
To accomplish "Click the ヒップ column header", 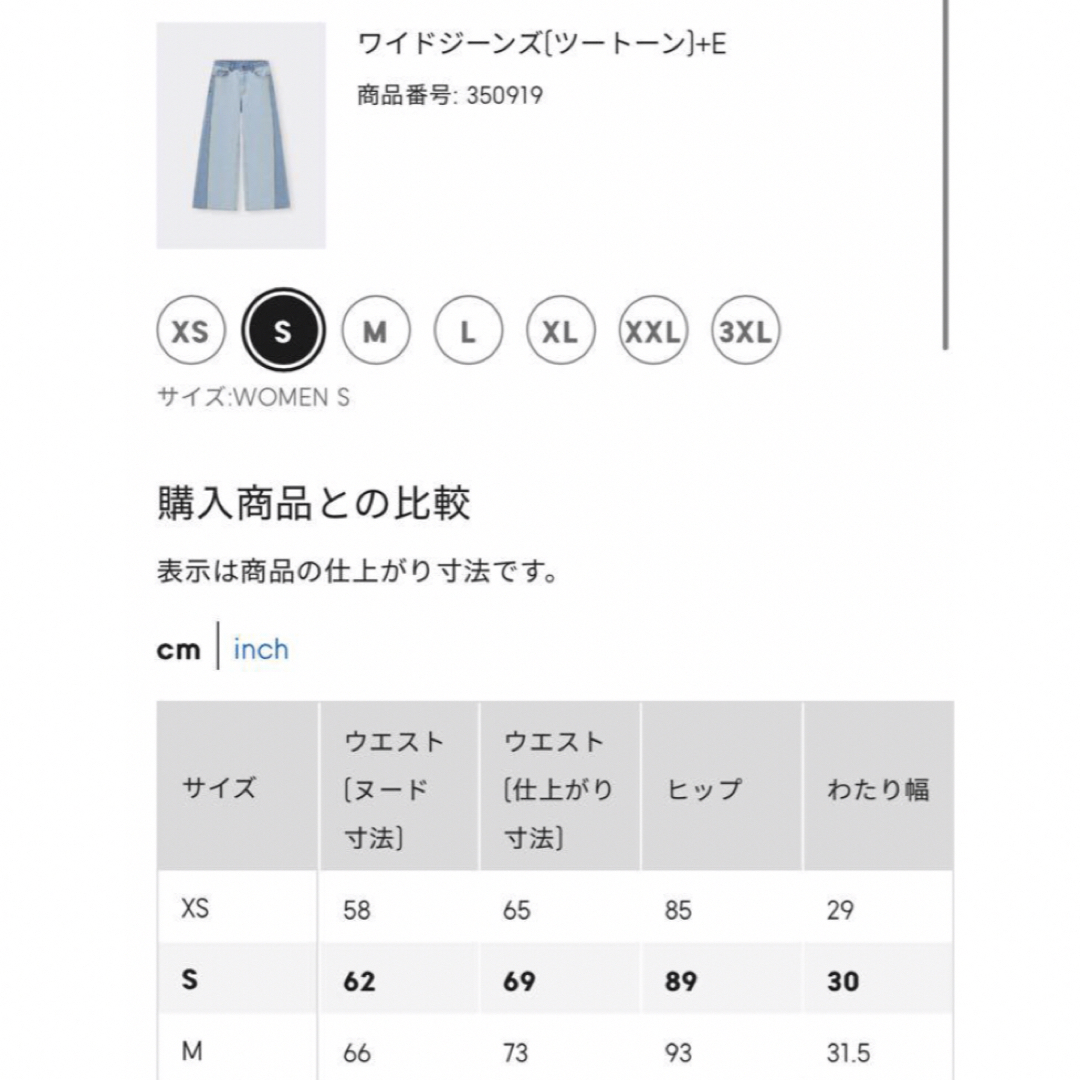I will click(721, 787).
